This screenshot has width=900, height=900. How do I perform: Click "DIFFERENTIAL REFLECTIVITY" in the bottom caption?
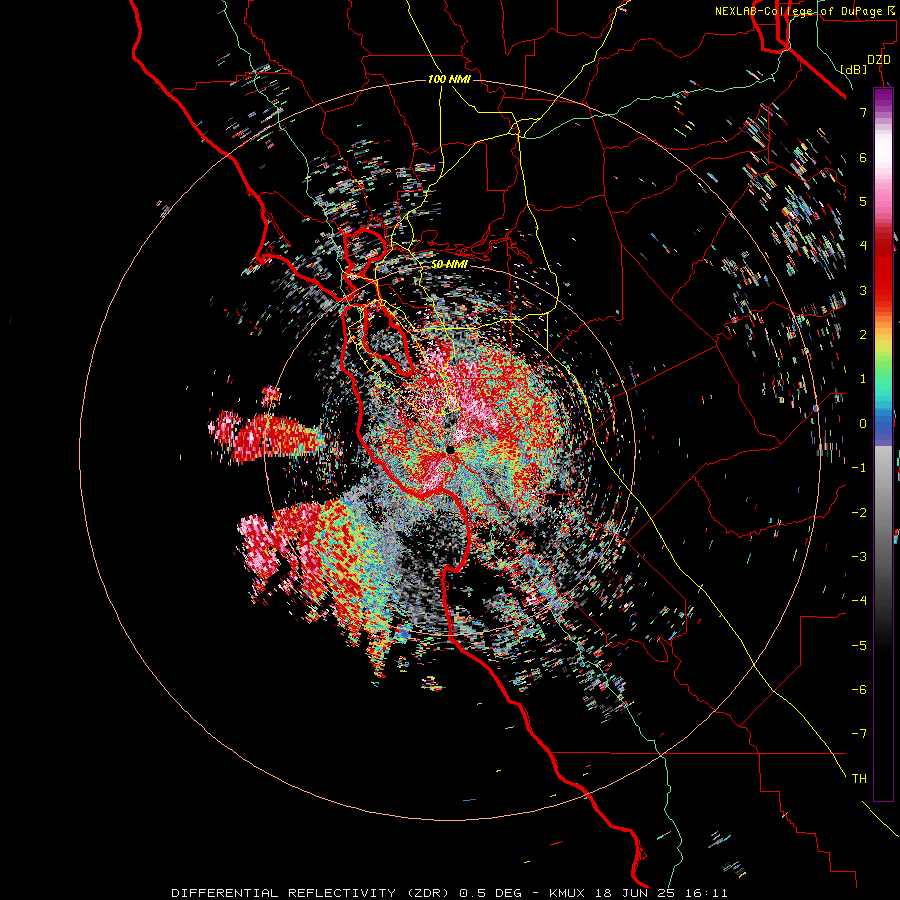click(x=284, y=893)
